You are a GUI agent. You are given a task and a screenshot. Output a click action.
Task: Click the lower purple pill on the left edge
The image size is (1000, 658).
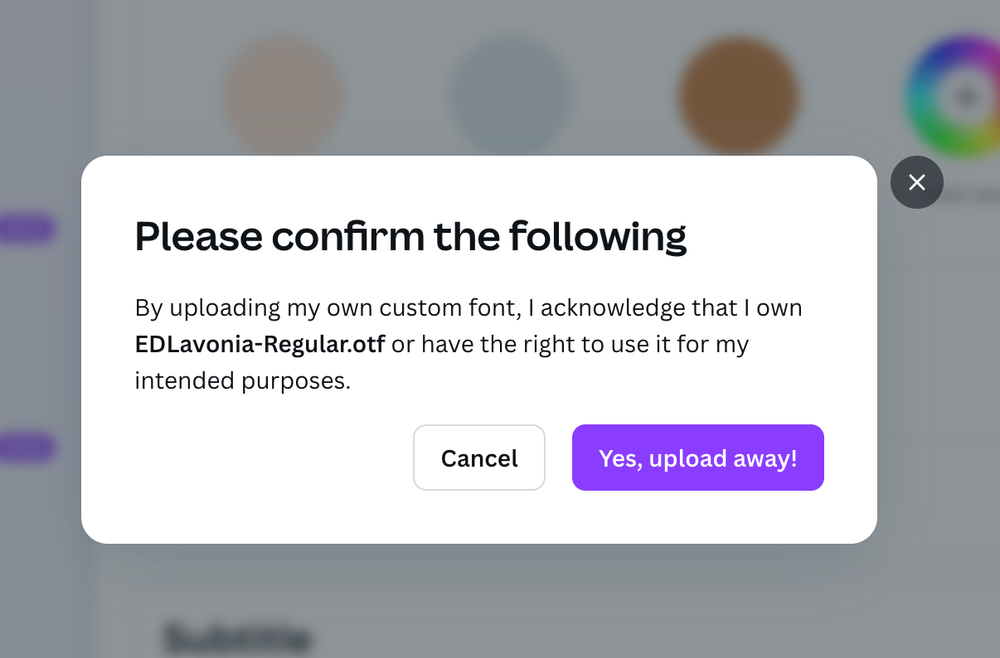pos(27,447)
